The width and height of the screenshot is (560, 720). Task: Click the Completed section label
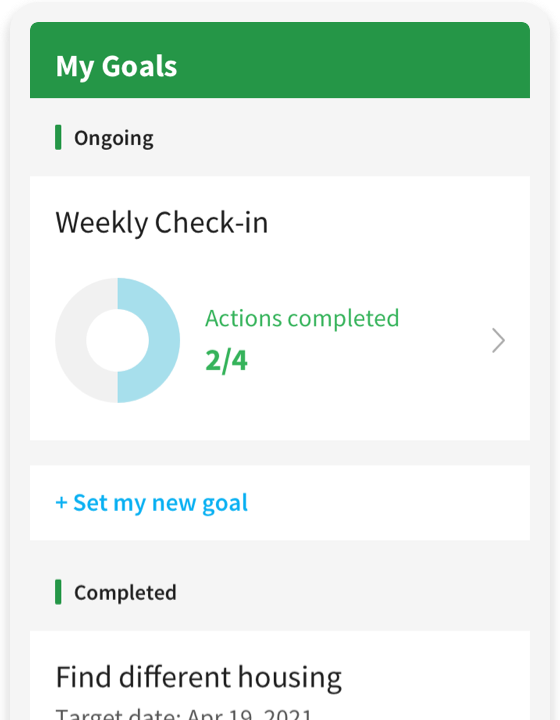(125, 593)
